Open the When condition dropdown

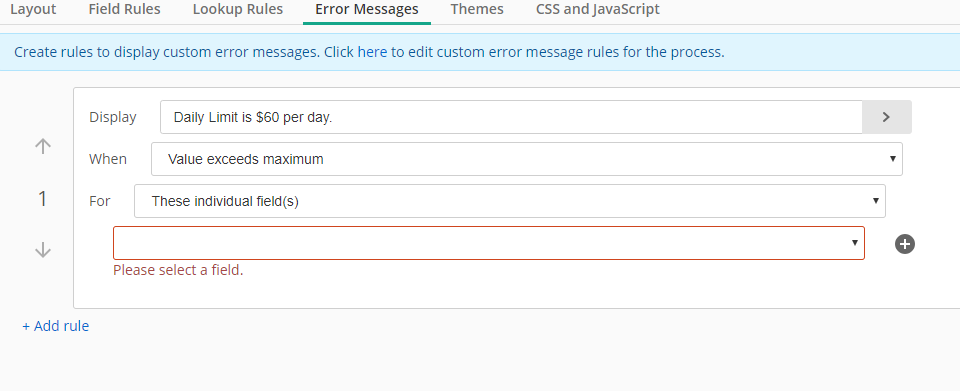[x=527, y=159]
